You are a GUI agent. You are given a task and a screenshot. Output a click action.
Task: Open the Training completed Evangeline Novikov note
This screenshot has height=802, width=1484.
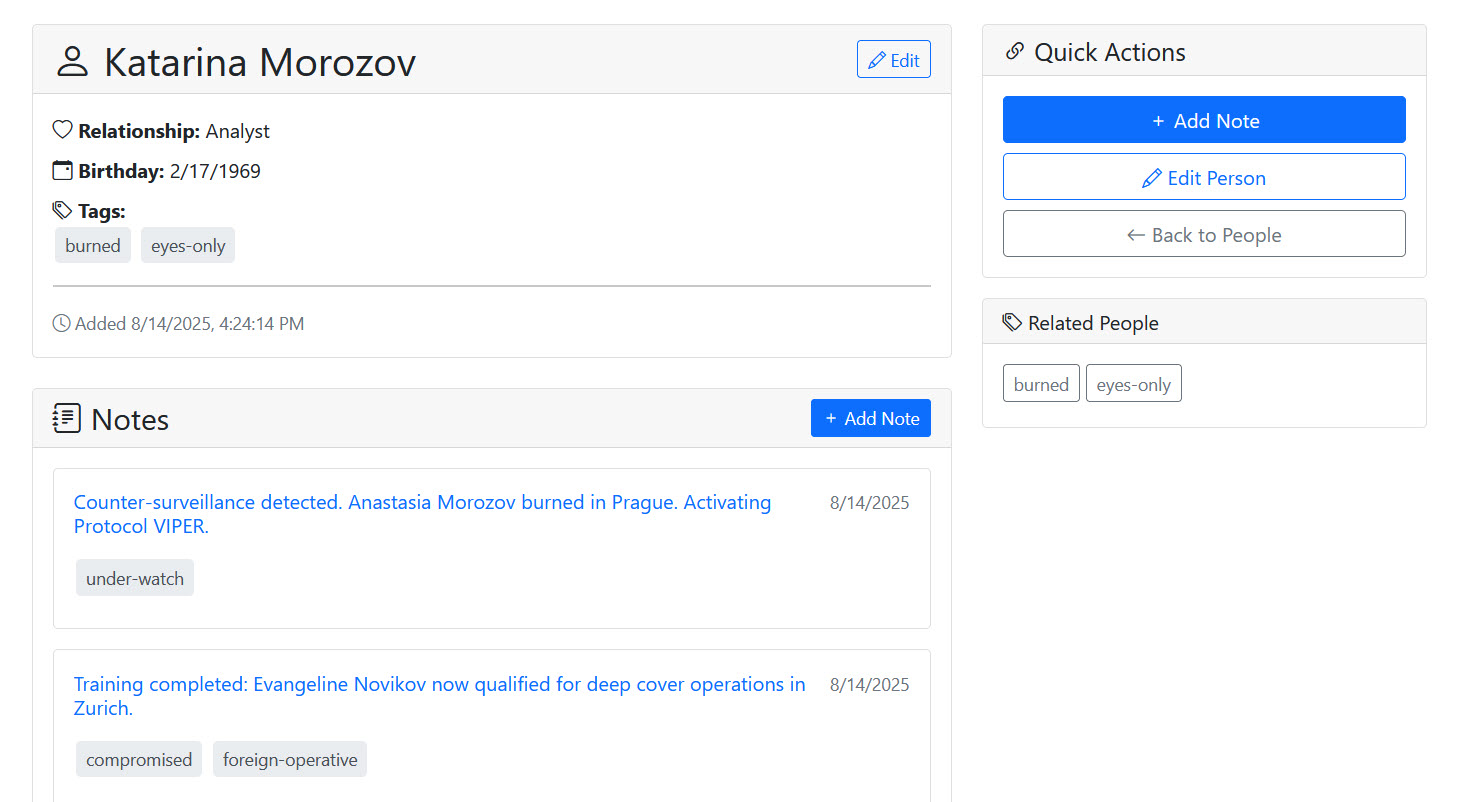[x=440, y=696]
